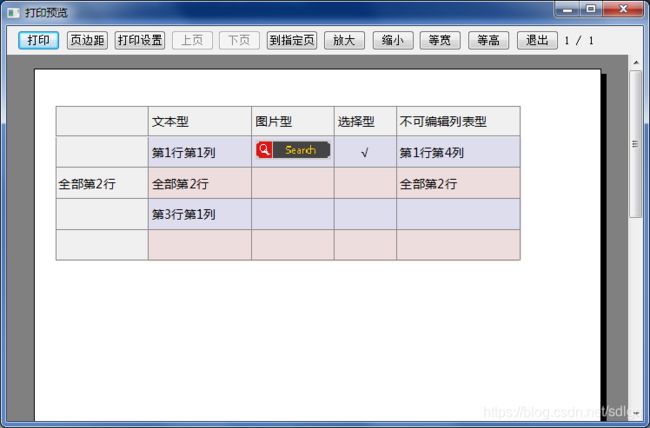Select cell 第1行第4列
Viewport: 650px width, 428px height.
click(x=458, y=152)
